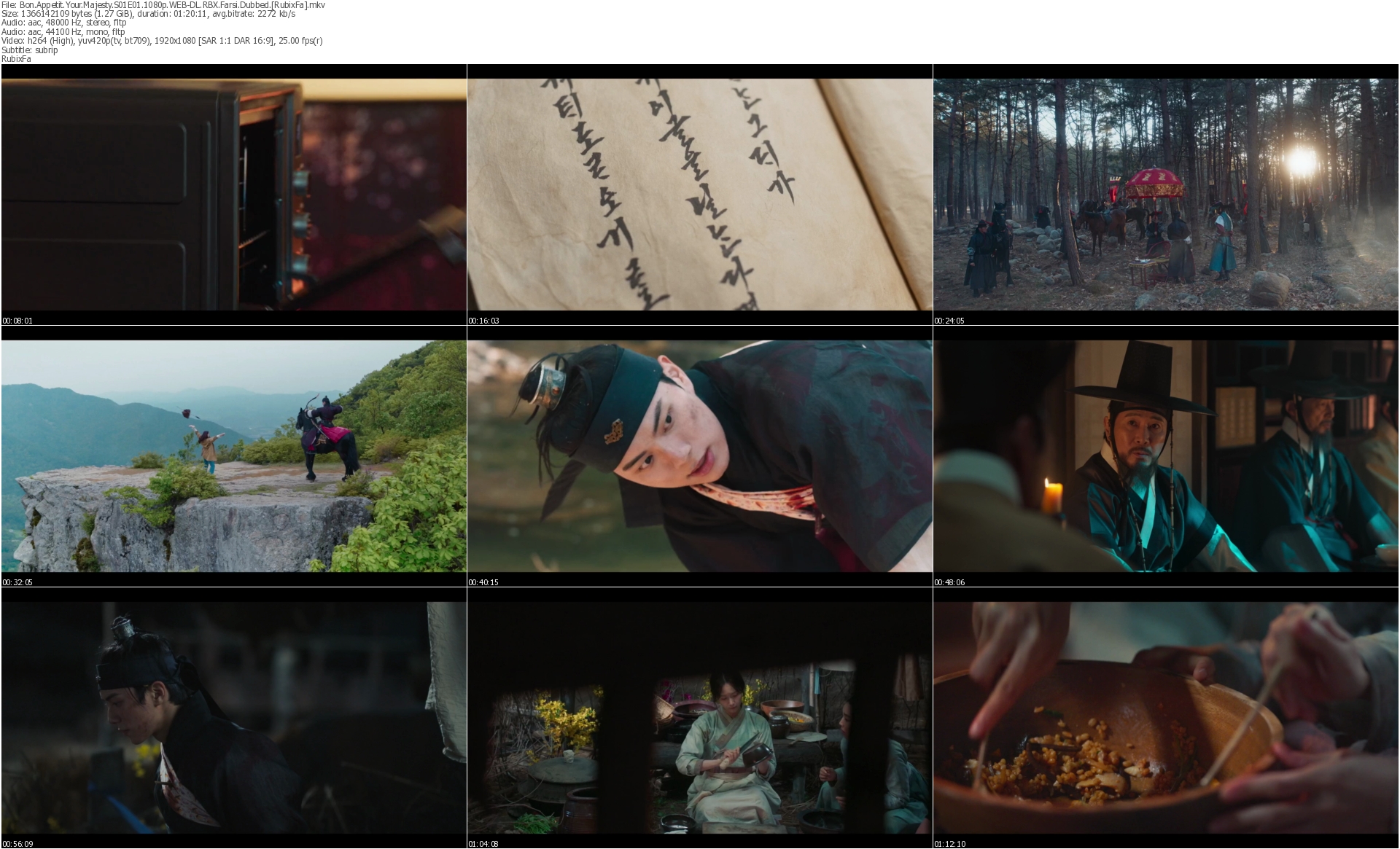The image size is (1400, 849).
Task: Click the 00:08:01 timestamp label
Action: [17, 321]
